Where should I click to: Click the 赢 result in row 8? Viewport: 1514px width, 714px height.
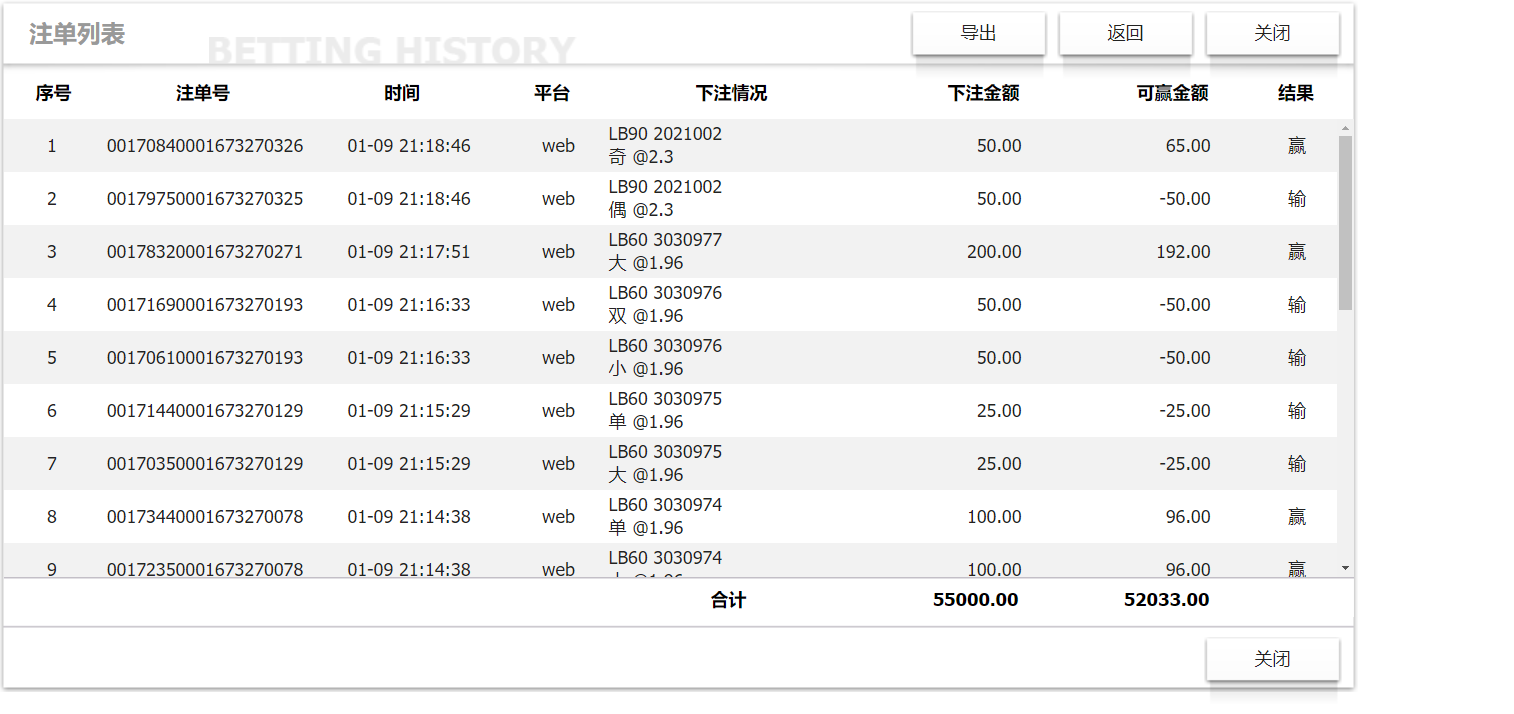point(1297,517)
